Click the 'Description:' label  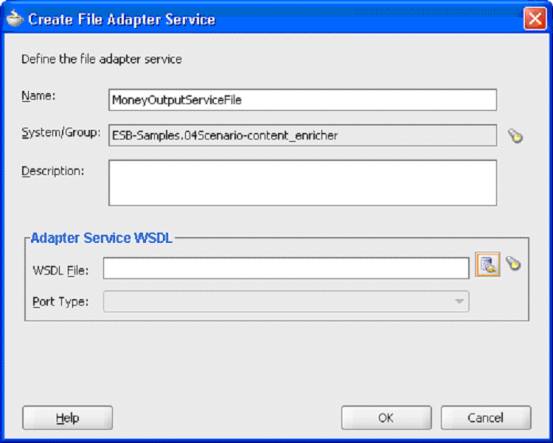[x=53, y=171]
